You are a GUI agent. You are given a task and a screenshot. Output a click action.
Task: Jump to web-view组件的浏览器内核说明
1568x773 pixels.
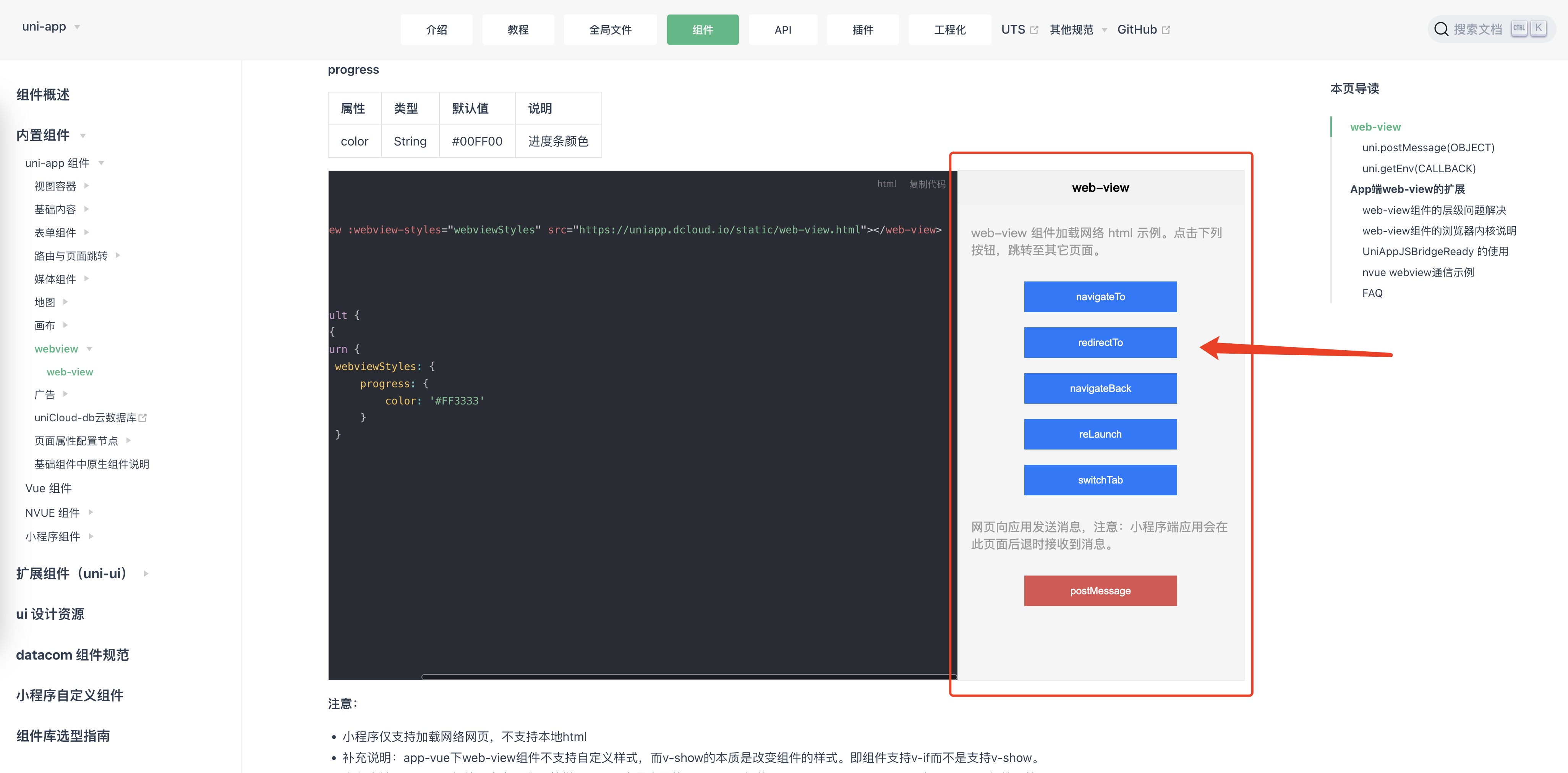point(1439,231)
